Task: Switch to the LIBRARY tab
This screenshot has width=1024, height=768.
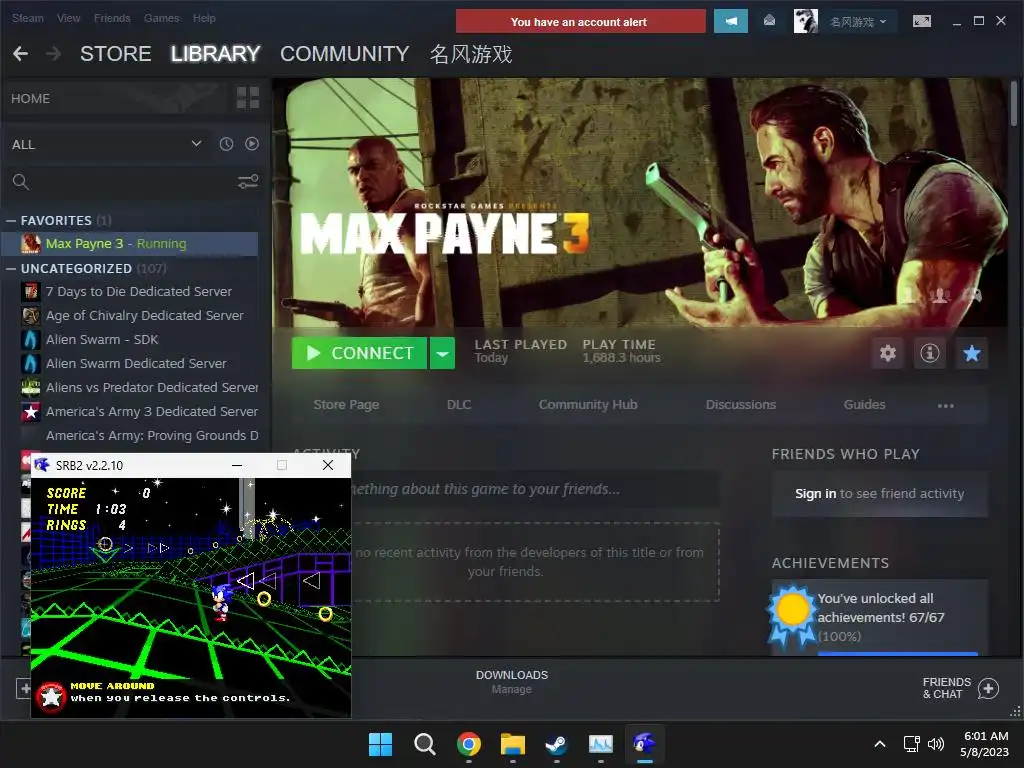Action: (216, 54)
